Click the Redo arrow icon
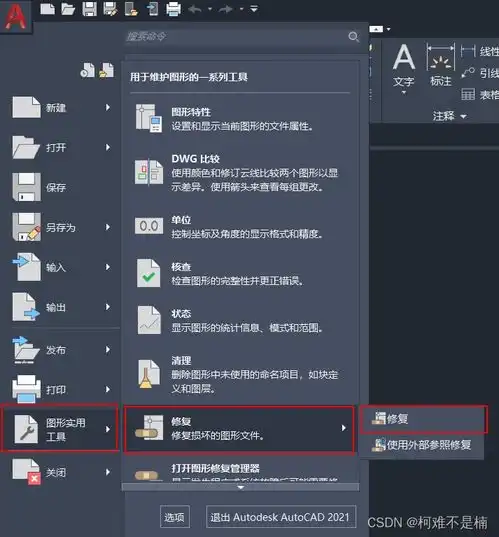Viewport: 499px width, 537px height. tap(226, 9)
